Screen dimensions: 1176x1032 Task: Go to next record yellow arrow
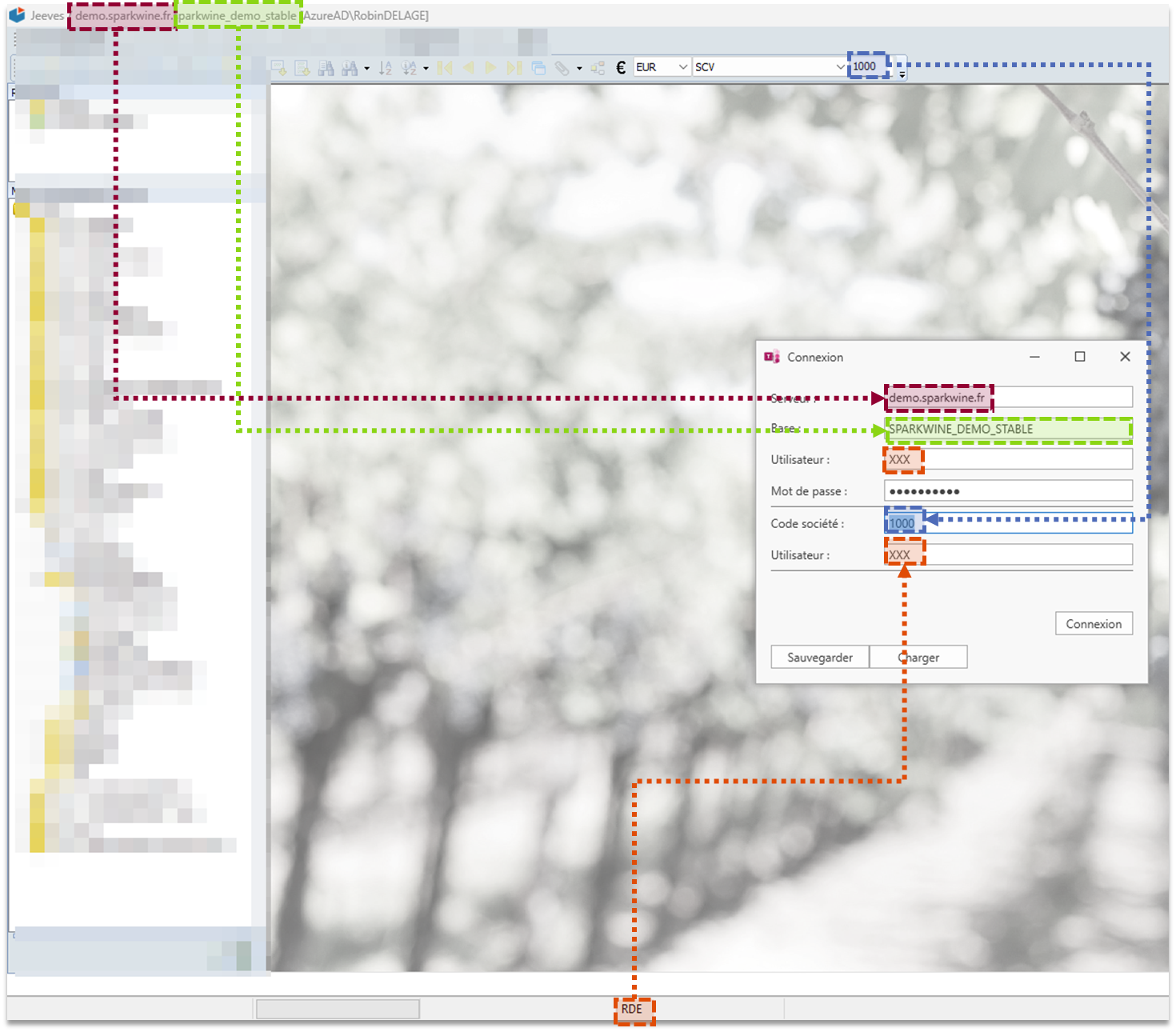click(x=491, y=68)
